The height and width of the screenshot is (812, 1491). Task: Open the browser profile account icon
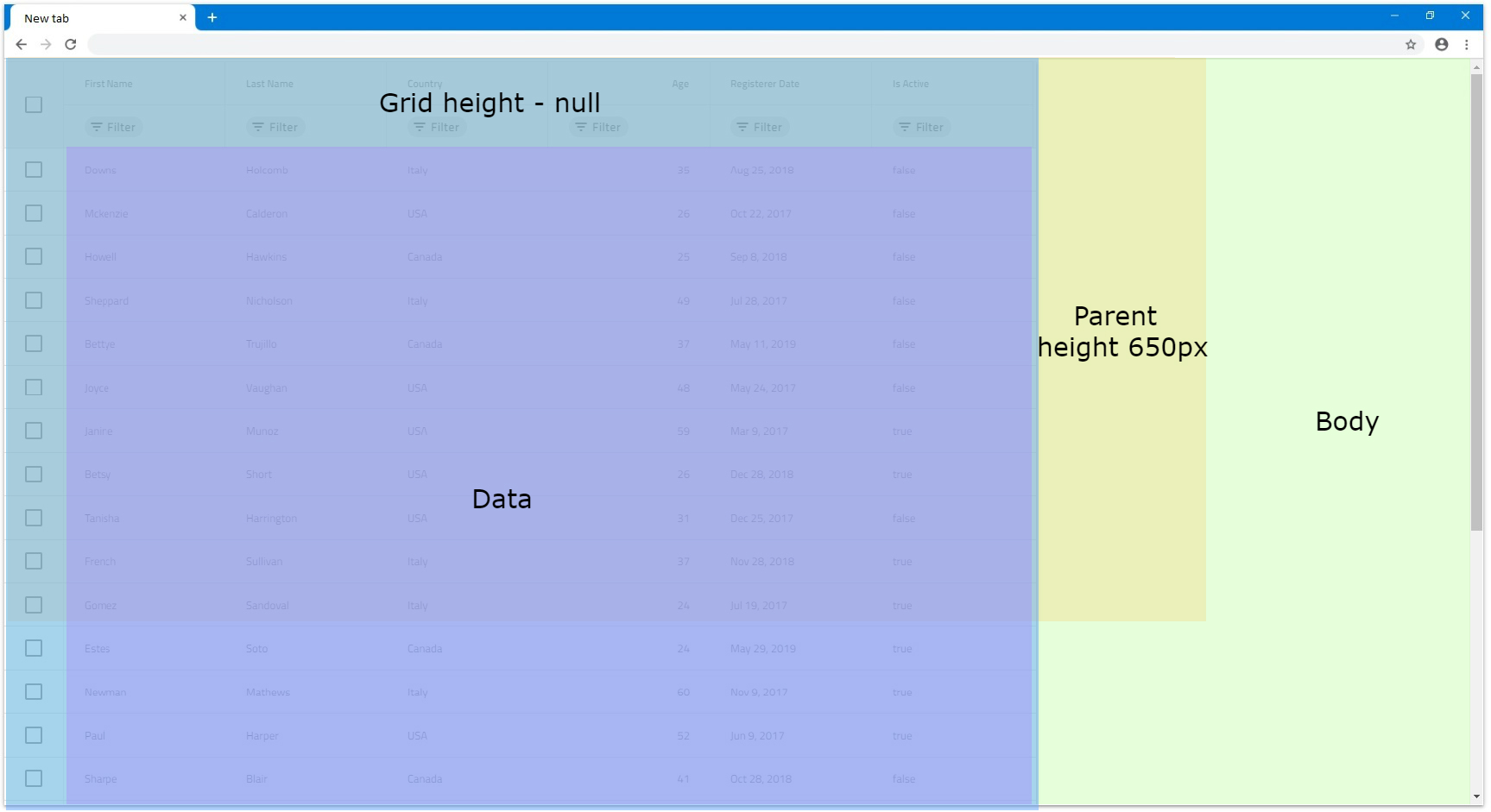pos(1441,45)
